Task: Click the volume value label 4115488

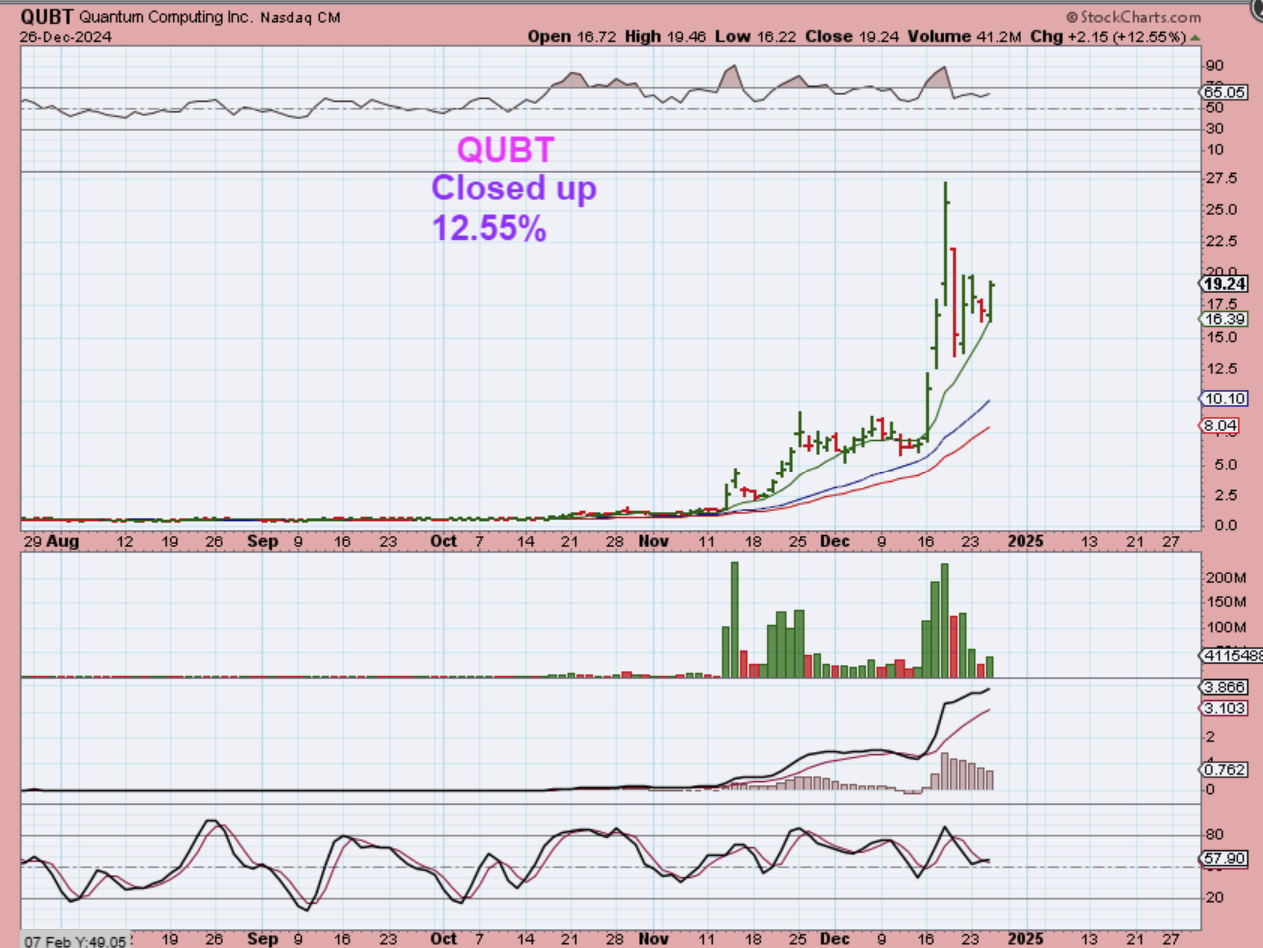Action: pyautogui.click(x=1231, y=655)
